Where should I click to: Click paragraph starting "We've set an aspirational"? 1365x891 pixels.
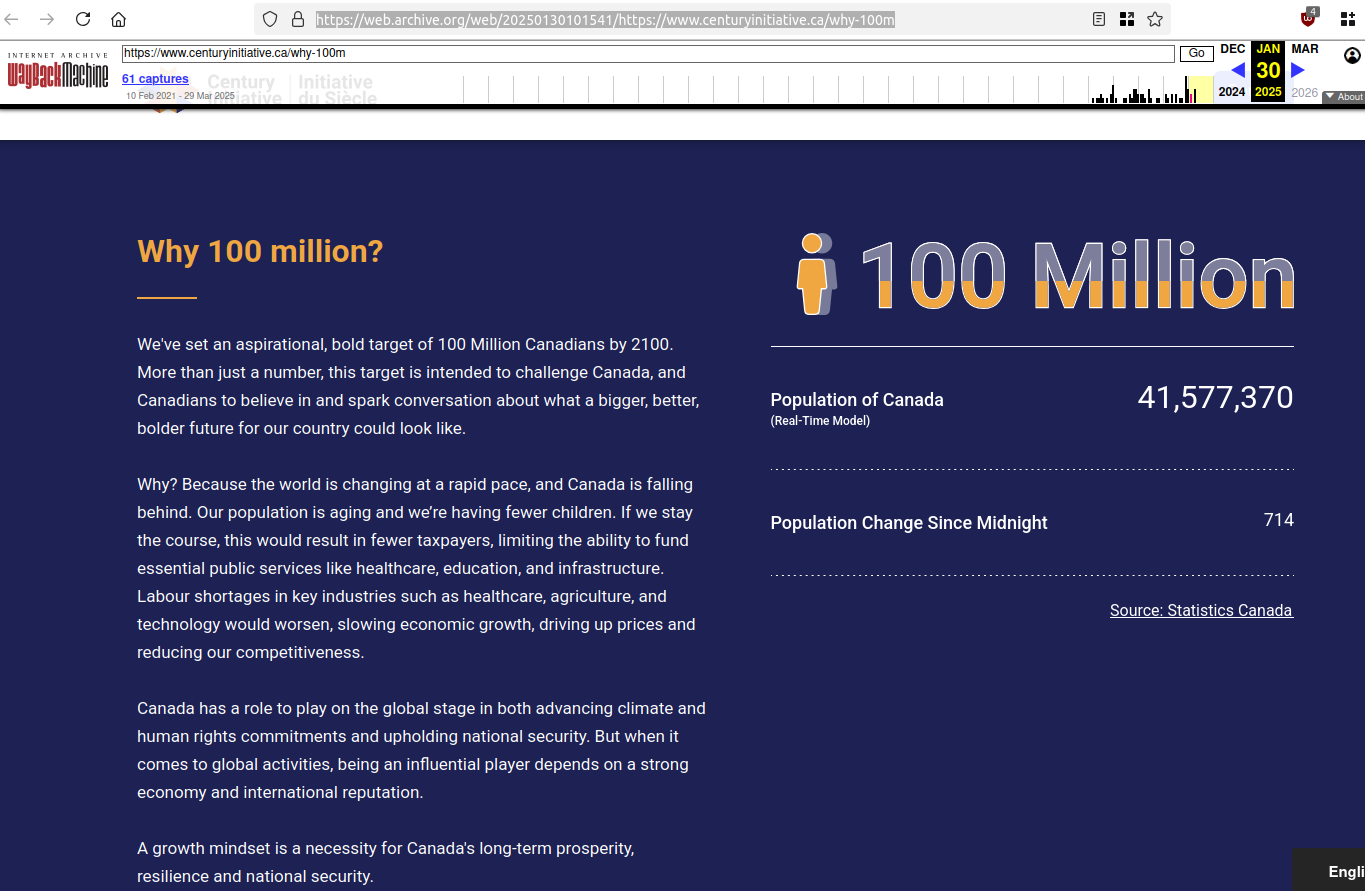418,386
